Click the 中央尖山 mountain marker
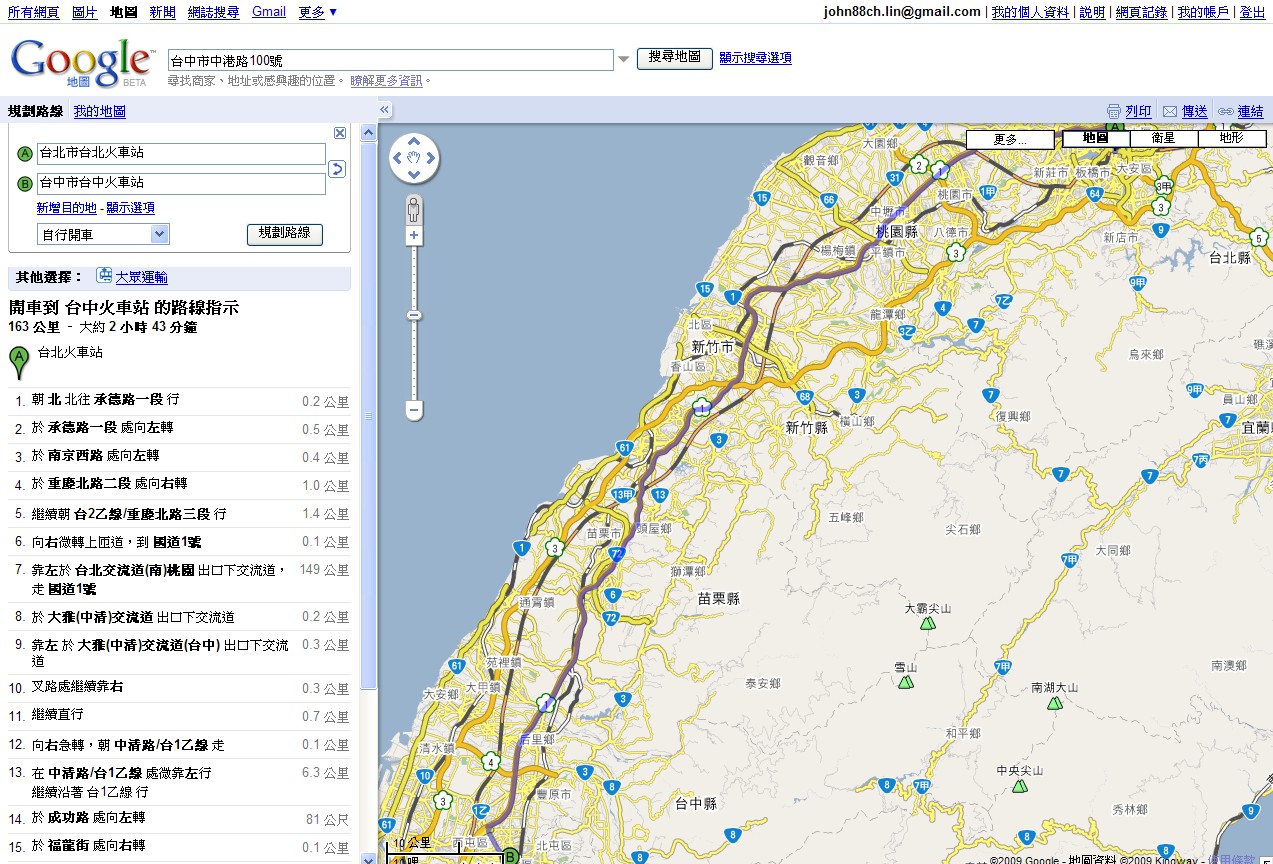Screen dimensions: 1273x864 [1020, 786]
